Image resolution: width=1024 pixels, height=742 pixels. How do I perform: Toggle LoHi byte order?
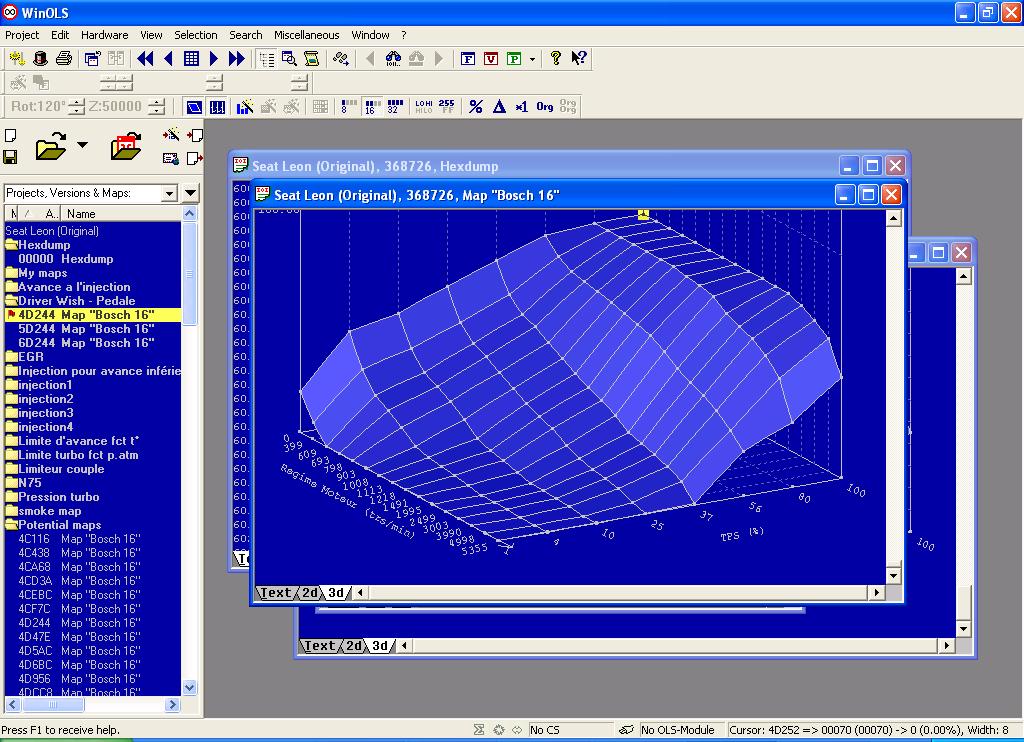[424, 106]
